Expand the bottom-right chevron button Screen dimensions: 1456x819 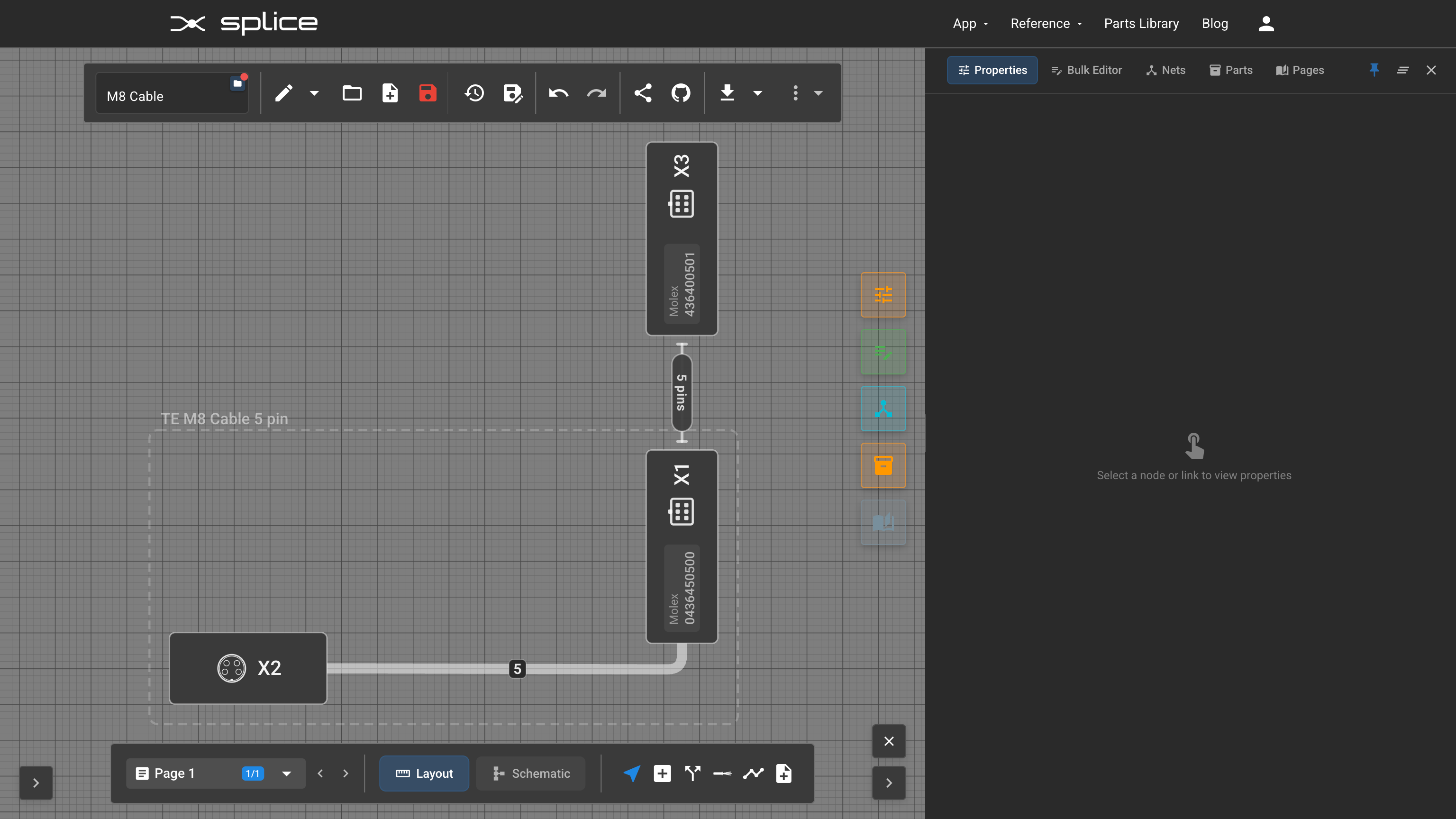tap(889, 783)
